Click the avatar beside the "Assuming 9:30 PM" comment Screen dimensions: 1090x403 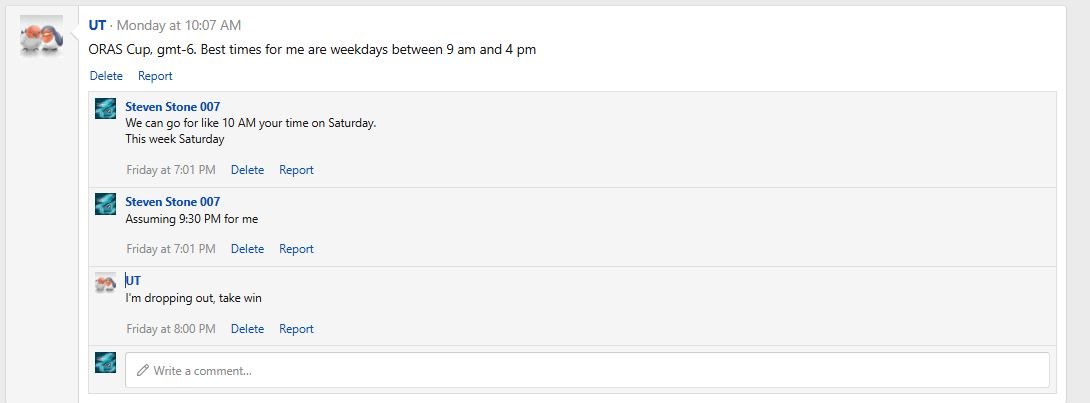pos(105,203)
